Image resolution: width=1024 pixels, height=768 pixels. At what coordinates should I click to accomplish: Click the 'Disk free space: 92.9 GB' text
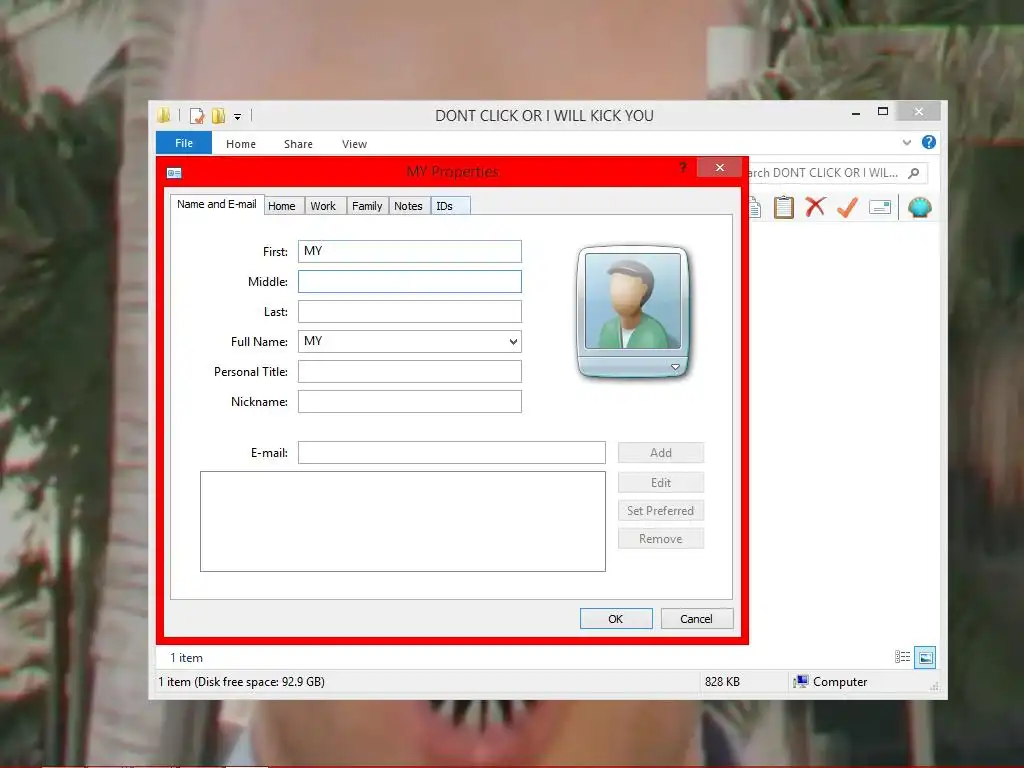260,682
